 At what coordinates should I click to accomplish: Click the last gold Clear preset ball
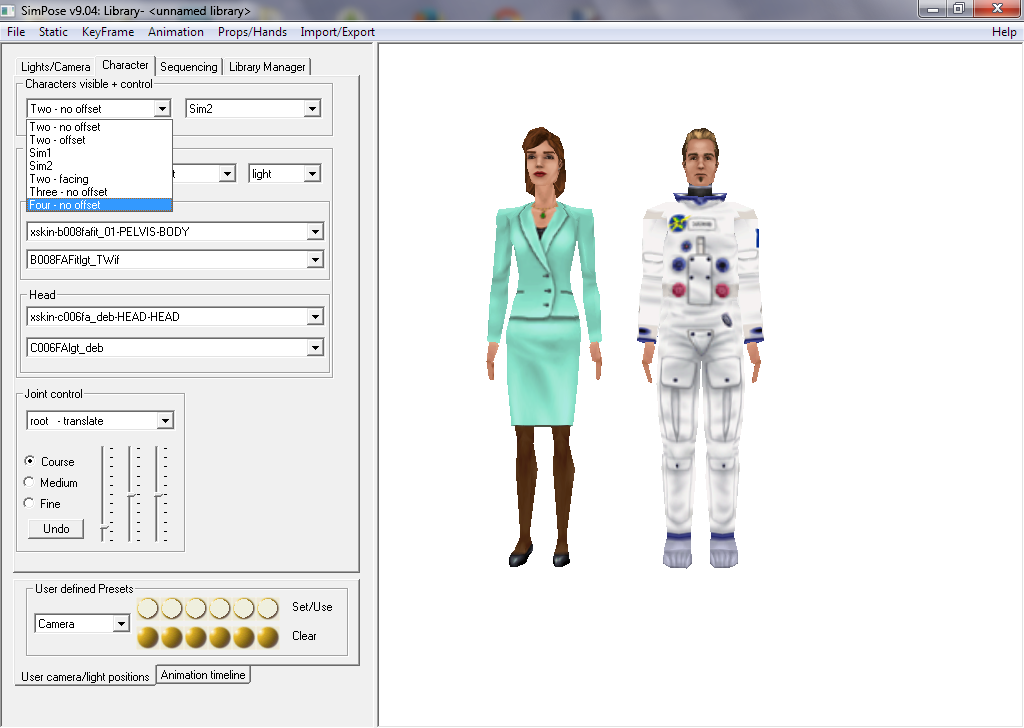click(268, 637)
